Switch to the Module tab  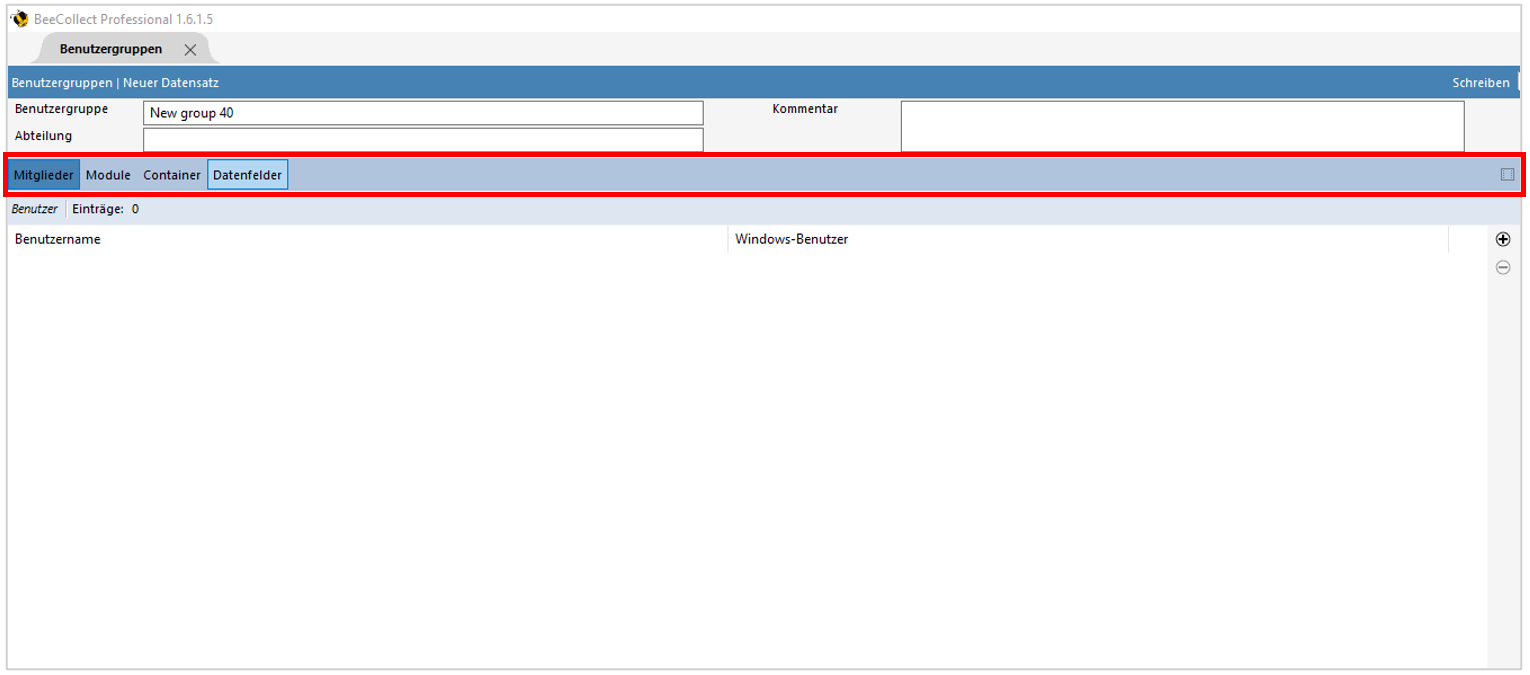point(107,174)
